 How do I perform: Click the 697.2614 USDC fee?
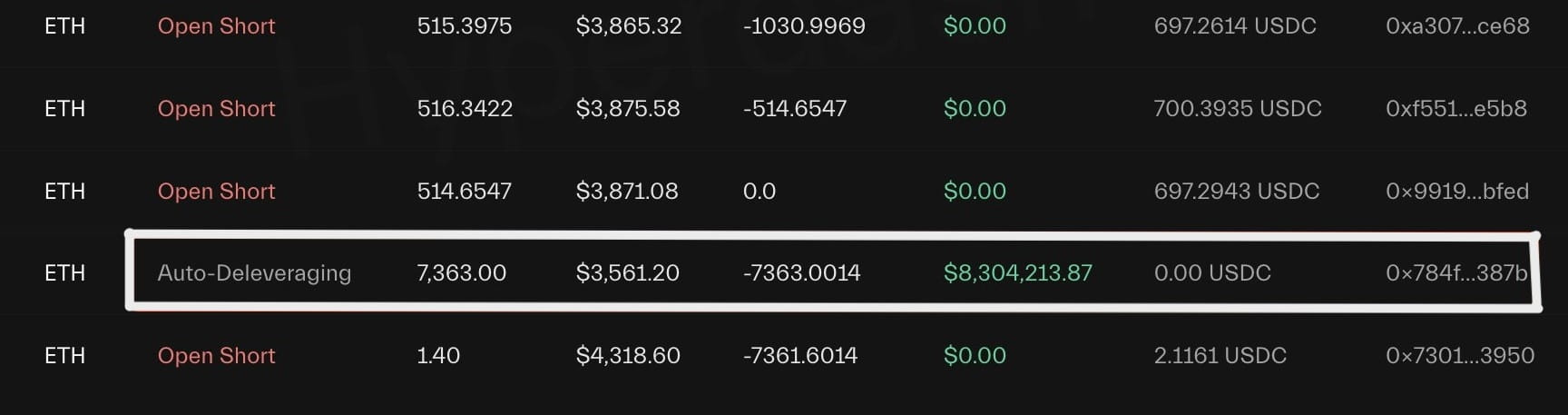(x=1234, y=26)
